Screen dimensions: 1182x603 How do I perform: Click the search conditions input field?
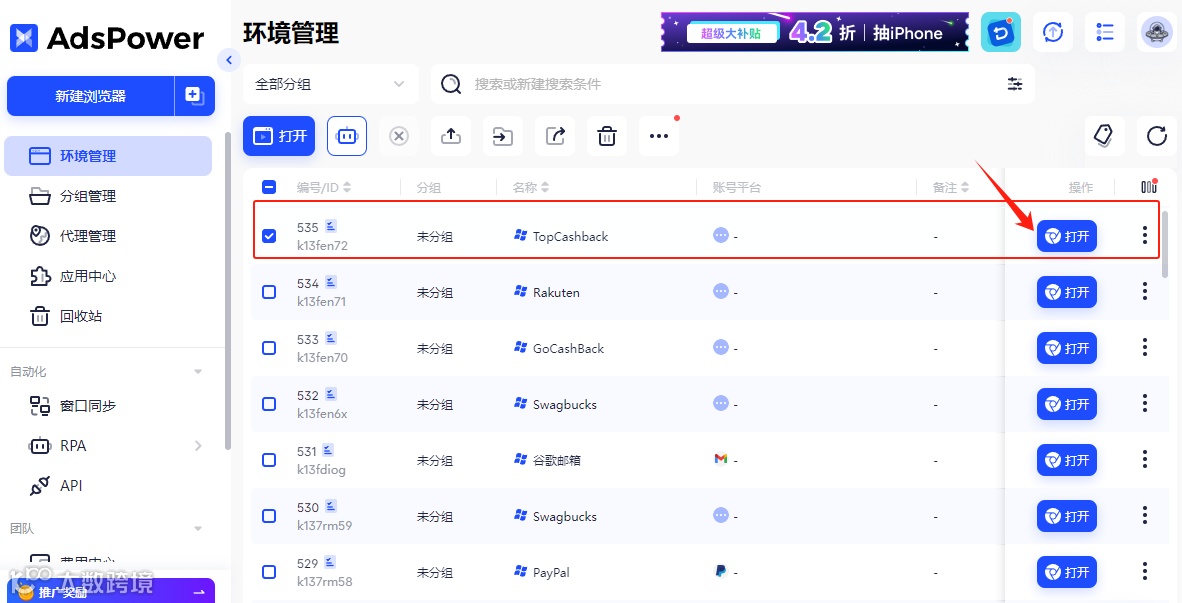click(731, 84)
